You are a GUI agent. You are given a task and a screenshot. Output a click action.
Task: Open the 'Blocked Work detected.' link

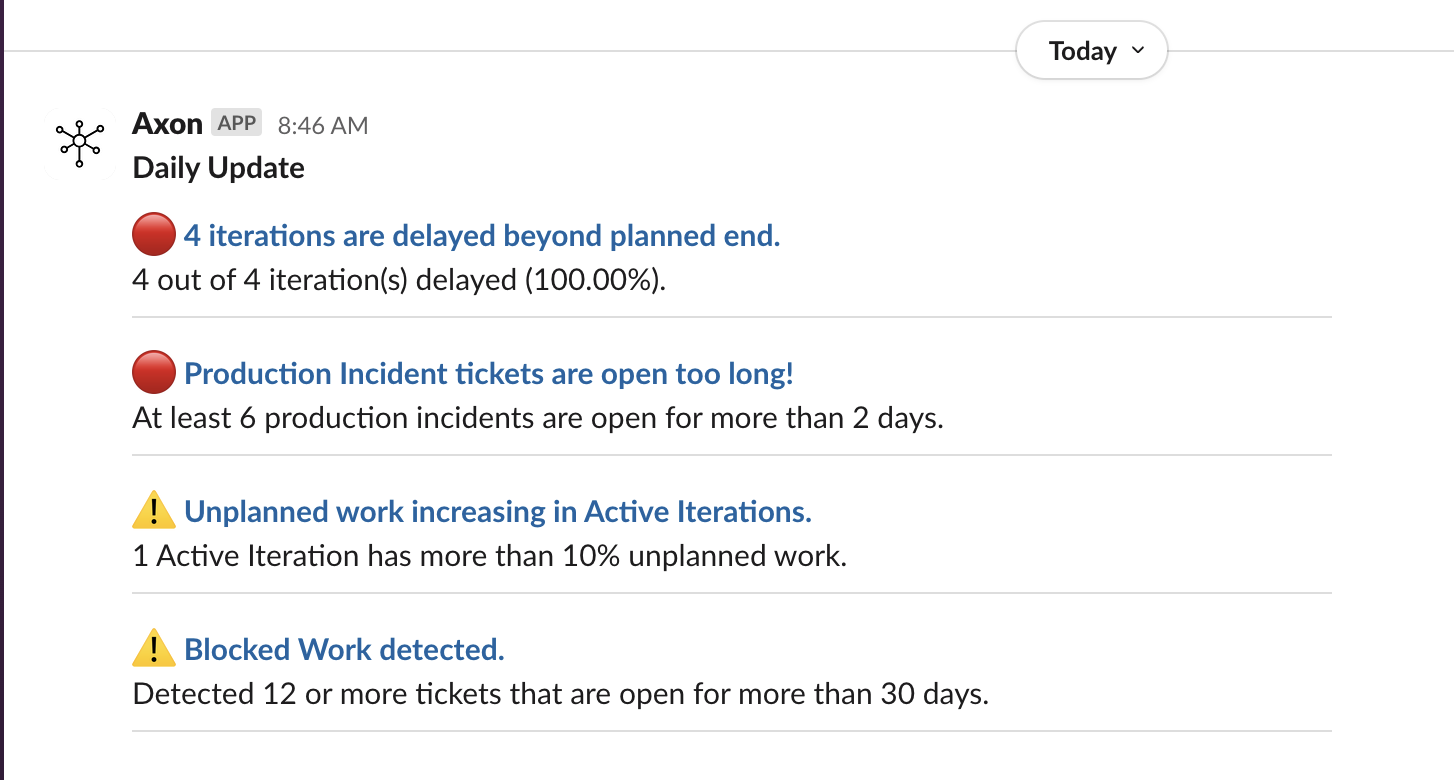[345, 650]
